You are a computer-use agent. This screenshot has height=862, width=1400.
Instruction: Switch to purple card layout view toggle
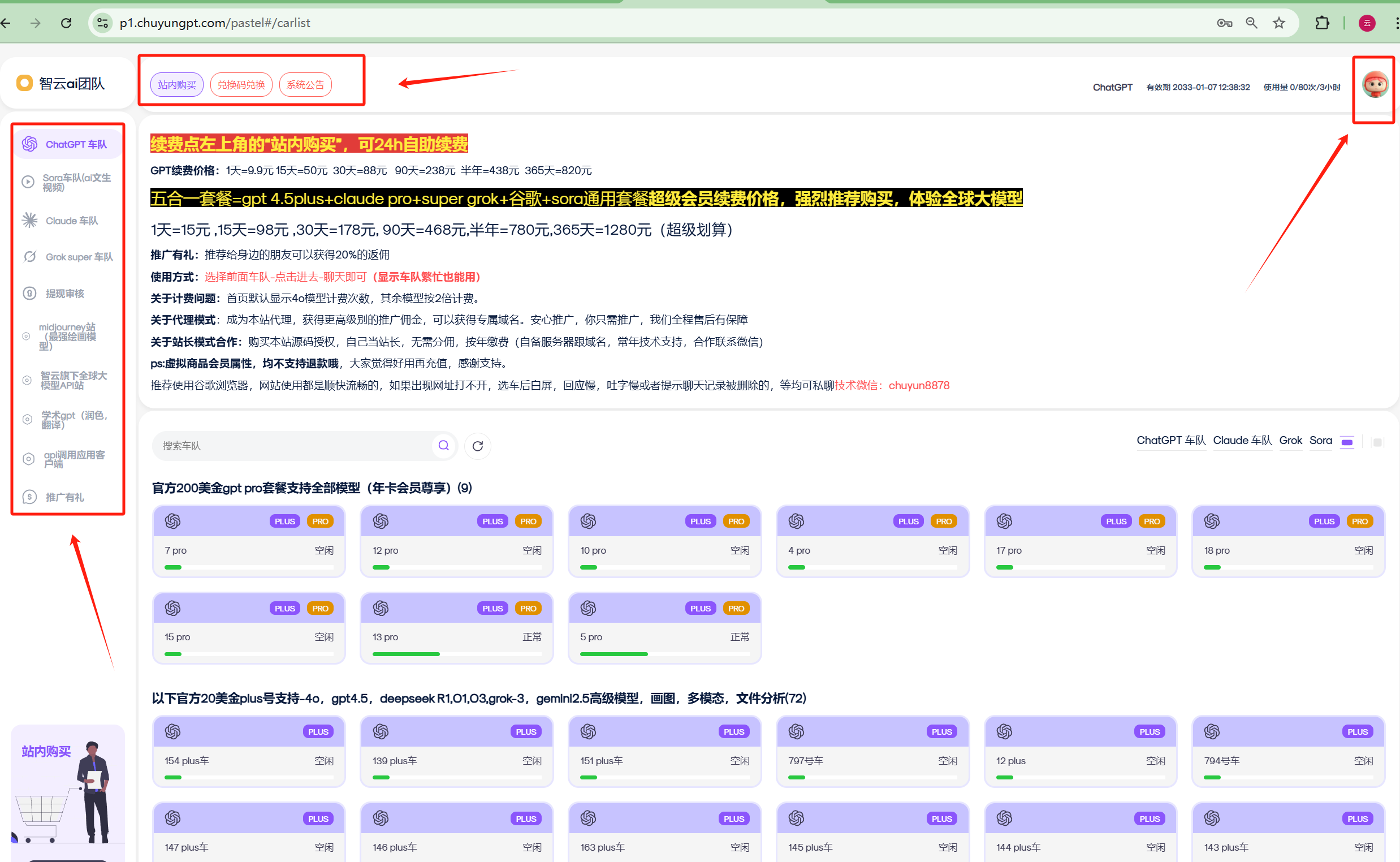pos(1346,442)
